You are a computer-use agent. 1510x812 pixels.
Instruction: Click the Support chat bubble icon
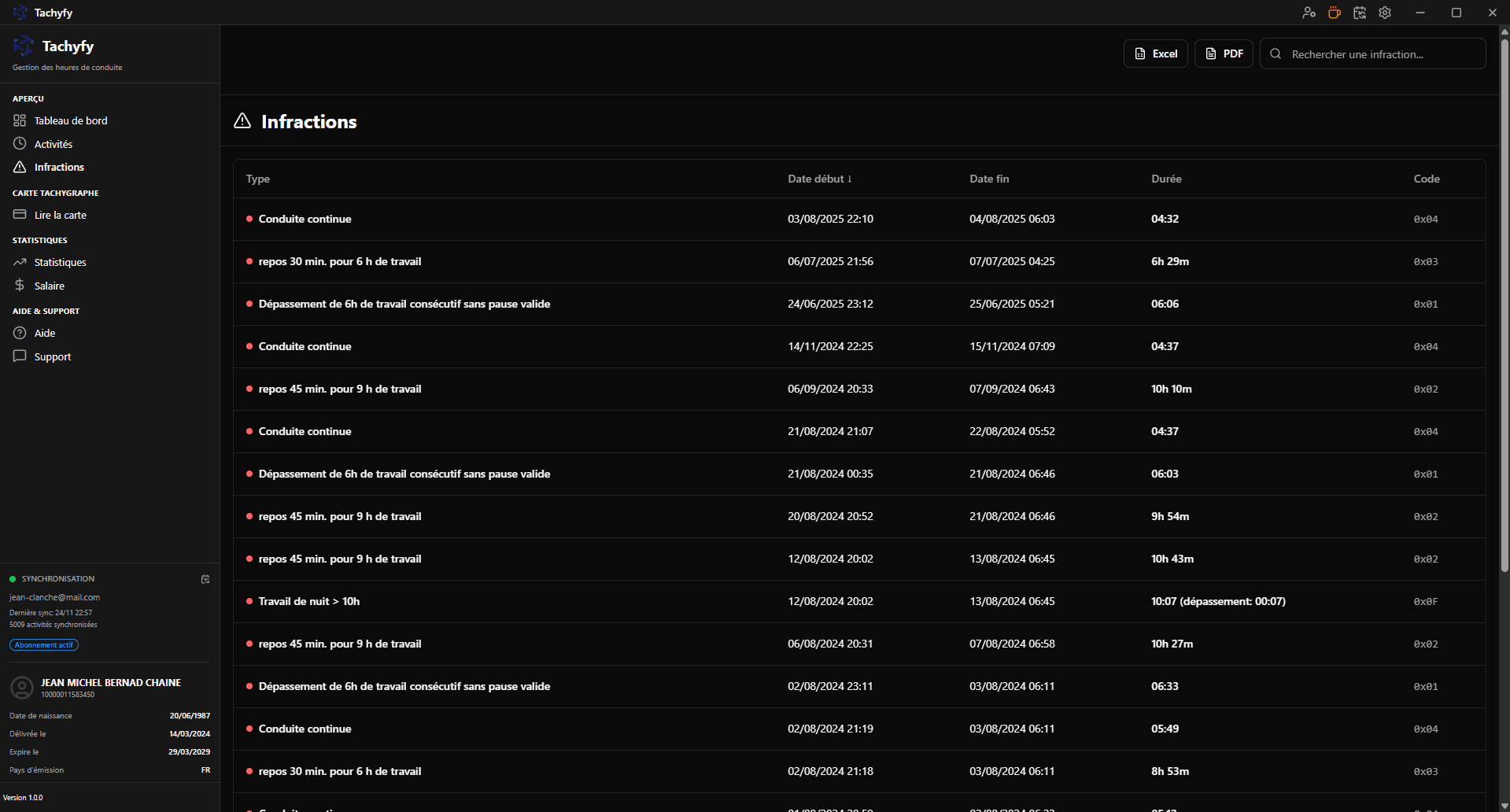(20, 356)
